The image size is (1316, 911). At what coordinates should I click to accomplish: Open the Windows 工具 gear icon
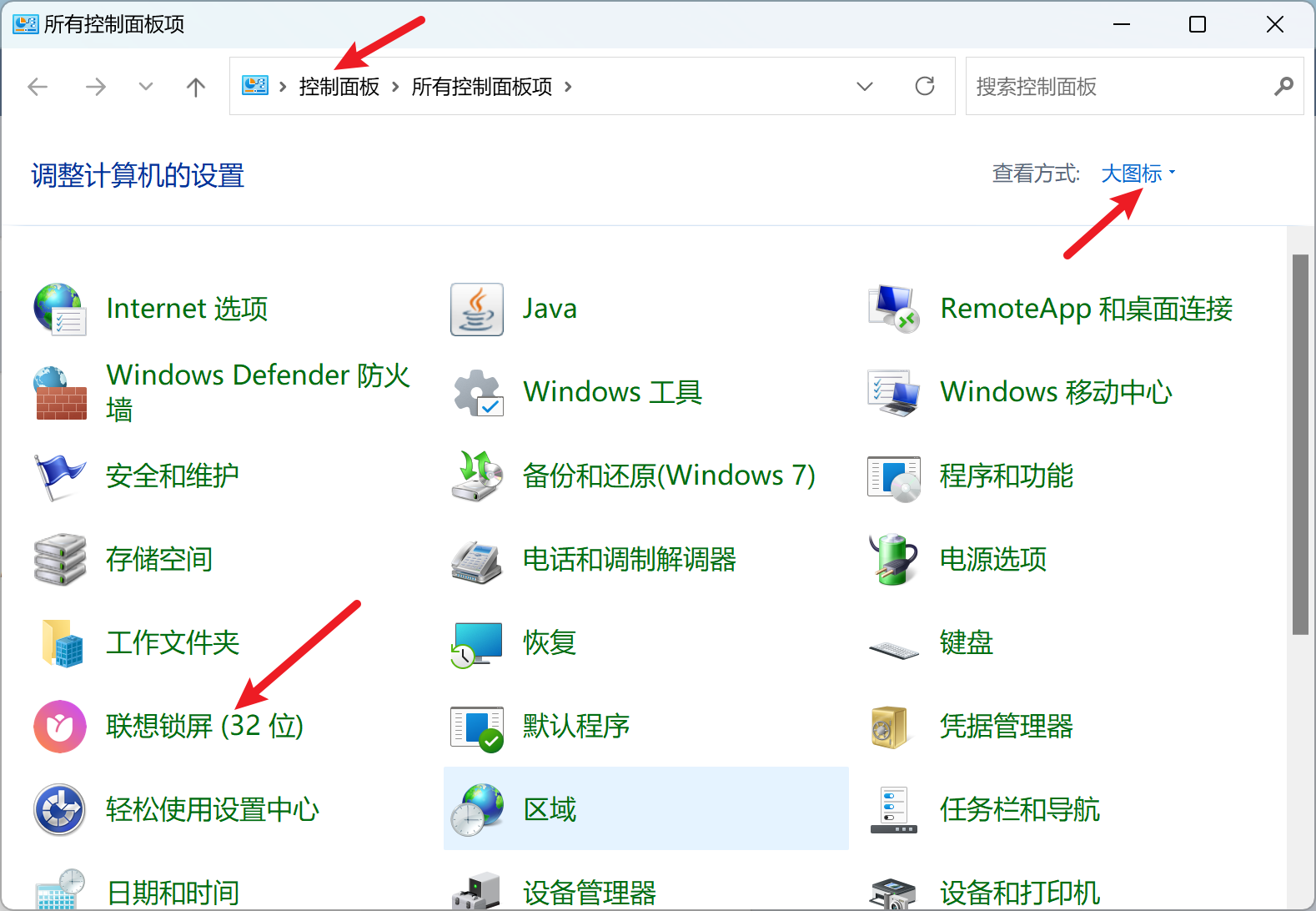point(477,392)
